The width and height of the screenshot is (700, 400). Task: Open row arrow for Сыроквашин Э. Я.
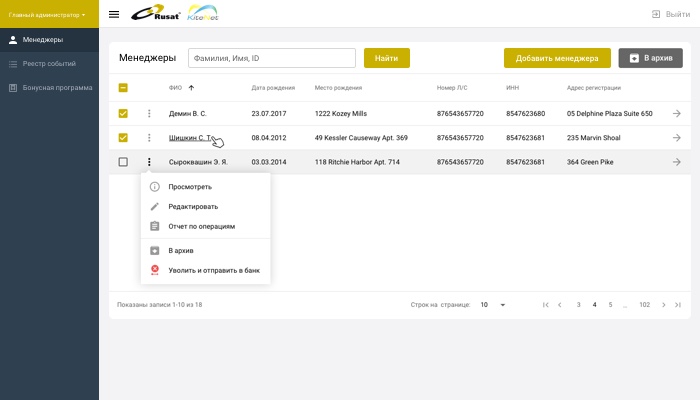[x=677, y=162]
